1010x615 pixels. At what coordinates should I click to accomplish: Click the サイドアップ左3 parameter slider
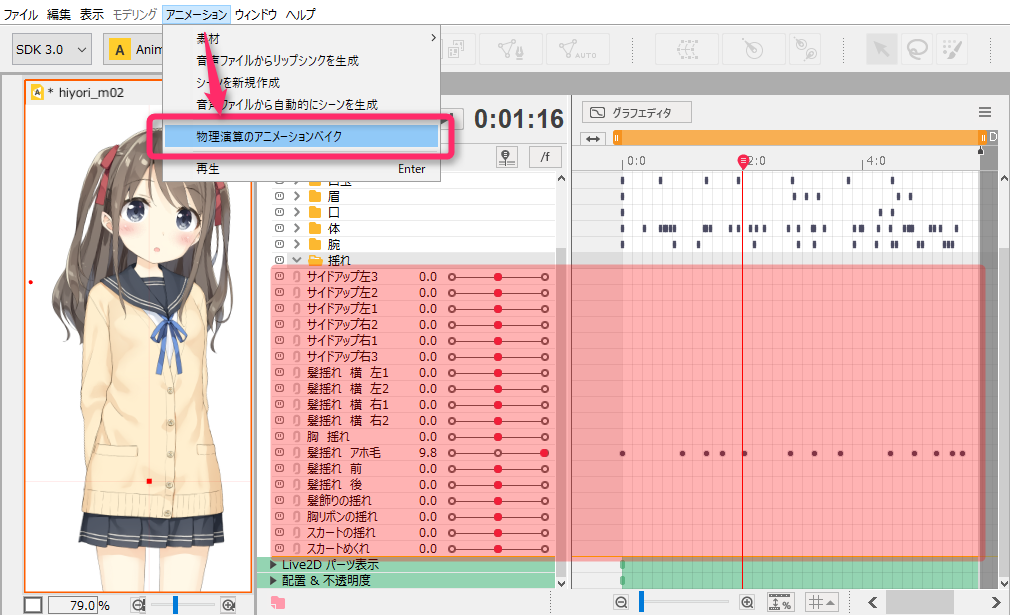click(x=498, y=277)
